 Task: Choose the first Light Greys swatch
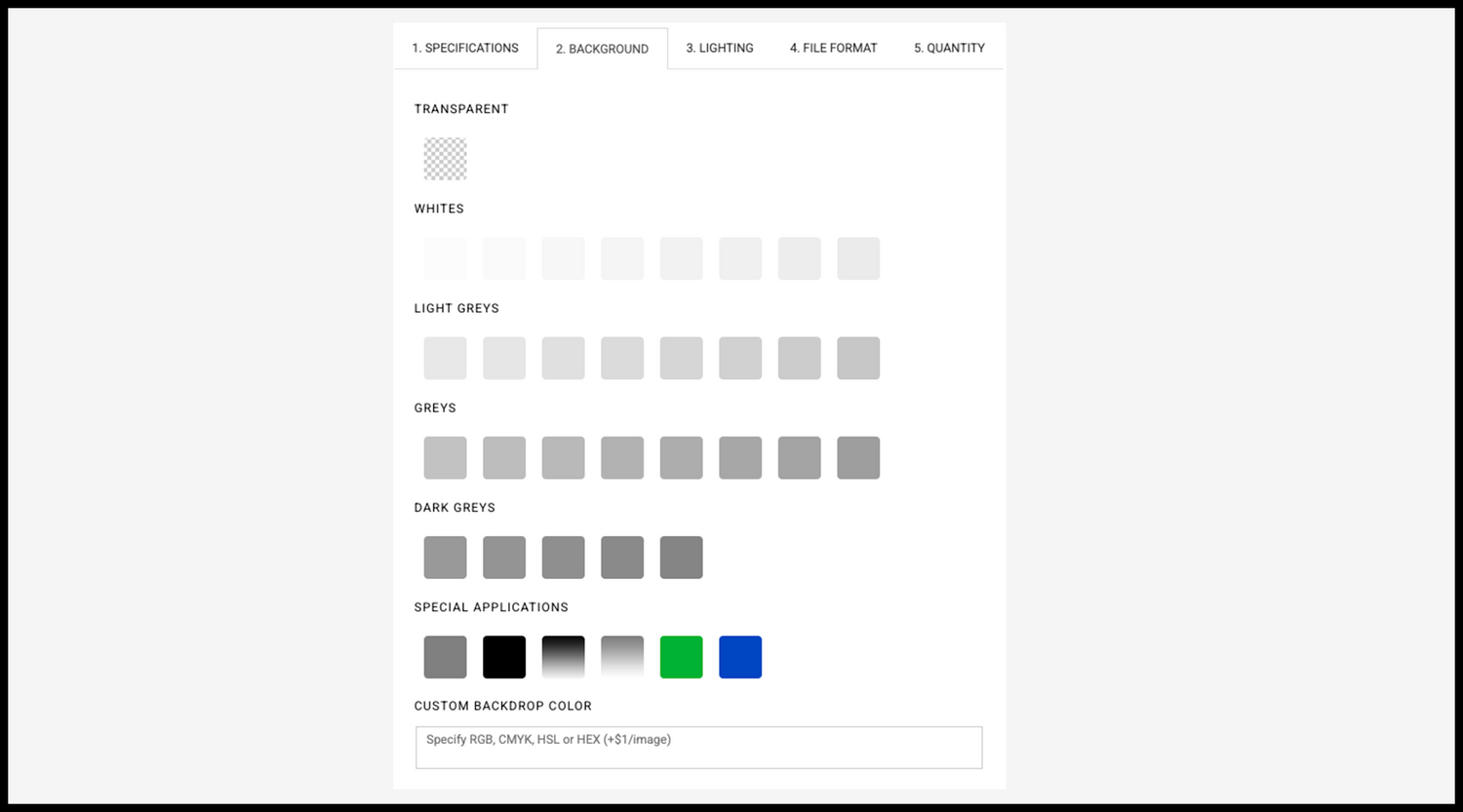(x=445, y=358)
